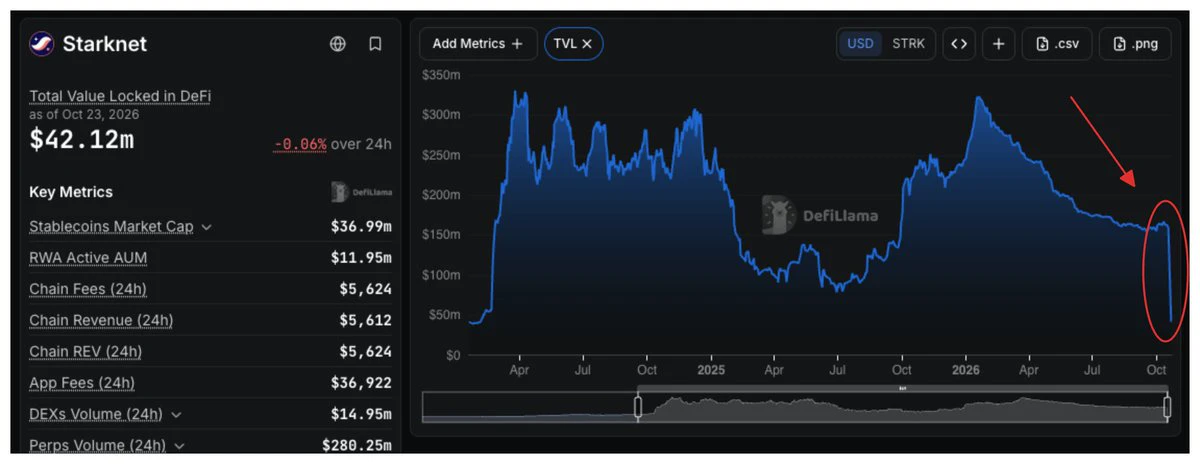Screen dimensions: 1200x464
Task: Click the left range slider handle
Action: (637, 406)
